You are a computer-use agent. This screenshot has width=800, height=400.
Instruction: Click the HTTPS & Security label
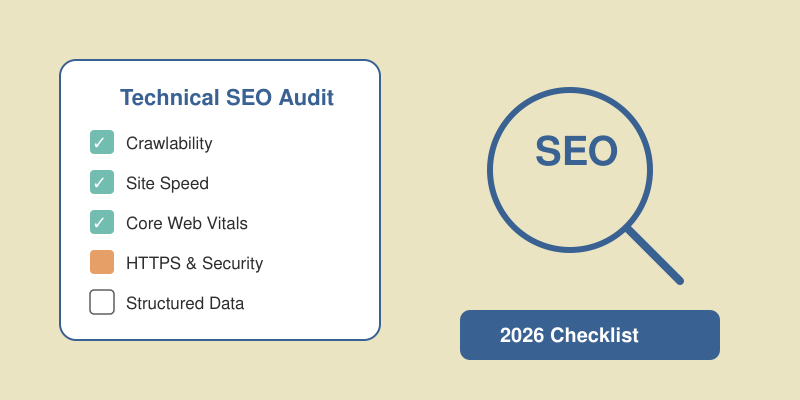(194, 263)
